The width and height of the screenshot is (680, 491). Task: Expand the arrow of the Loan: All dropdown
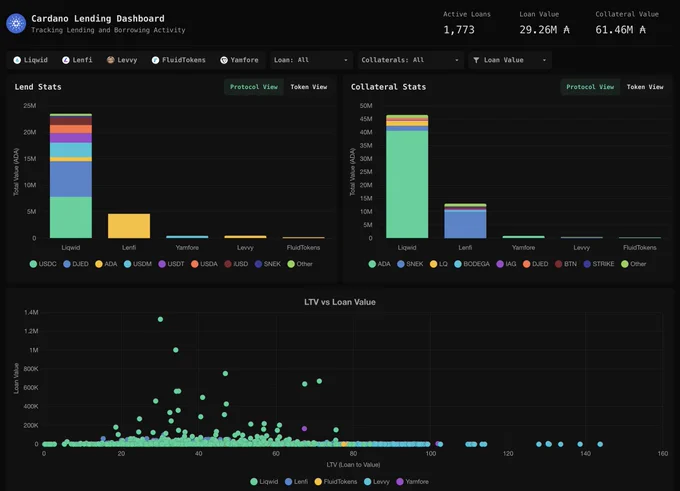(x=346, y=60)
